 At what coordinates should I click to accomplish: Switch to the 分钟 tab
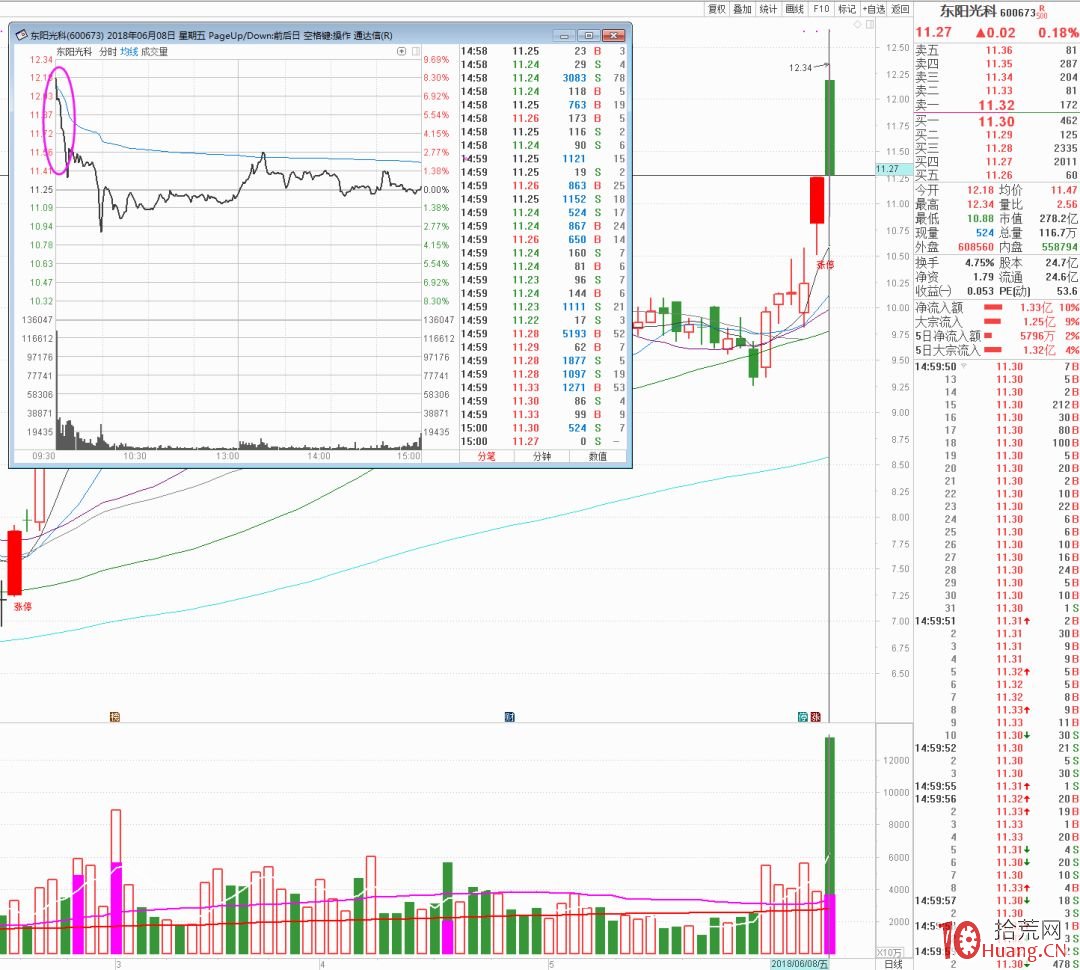tap(542, 456)
